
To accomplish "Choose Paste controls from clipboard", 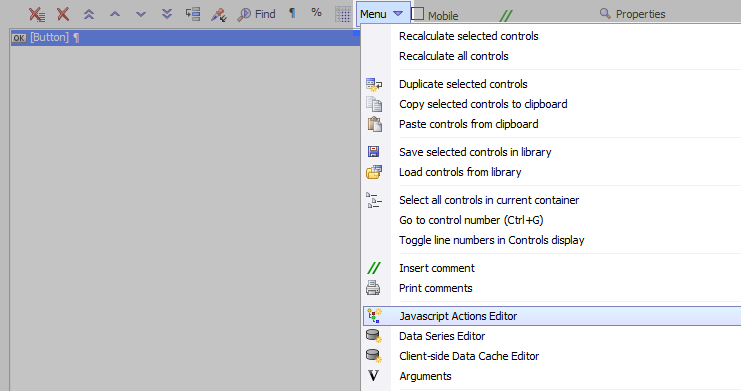I will (x=468, y=124).
